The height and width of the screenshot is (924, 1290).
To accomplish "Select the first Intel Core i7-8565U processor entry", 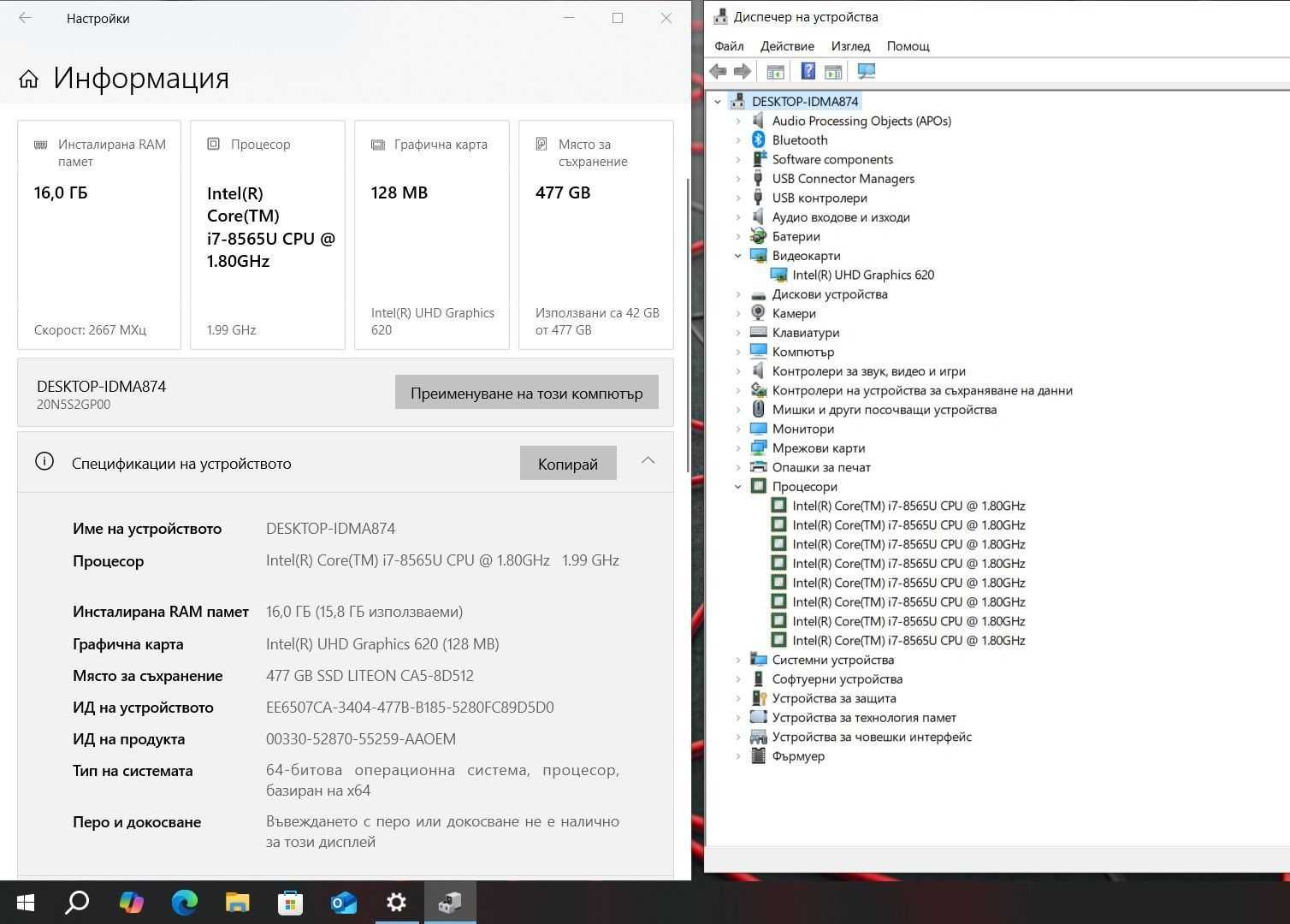I will click(x=908, y=506).
